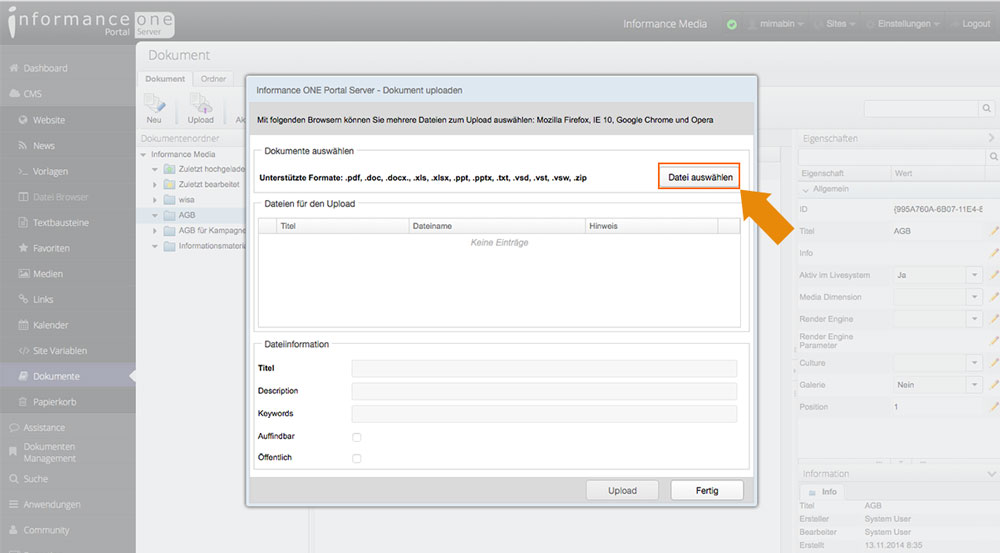
Task: Click the Upload button in dialog
Action: point(622,490)
